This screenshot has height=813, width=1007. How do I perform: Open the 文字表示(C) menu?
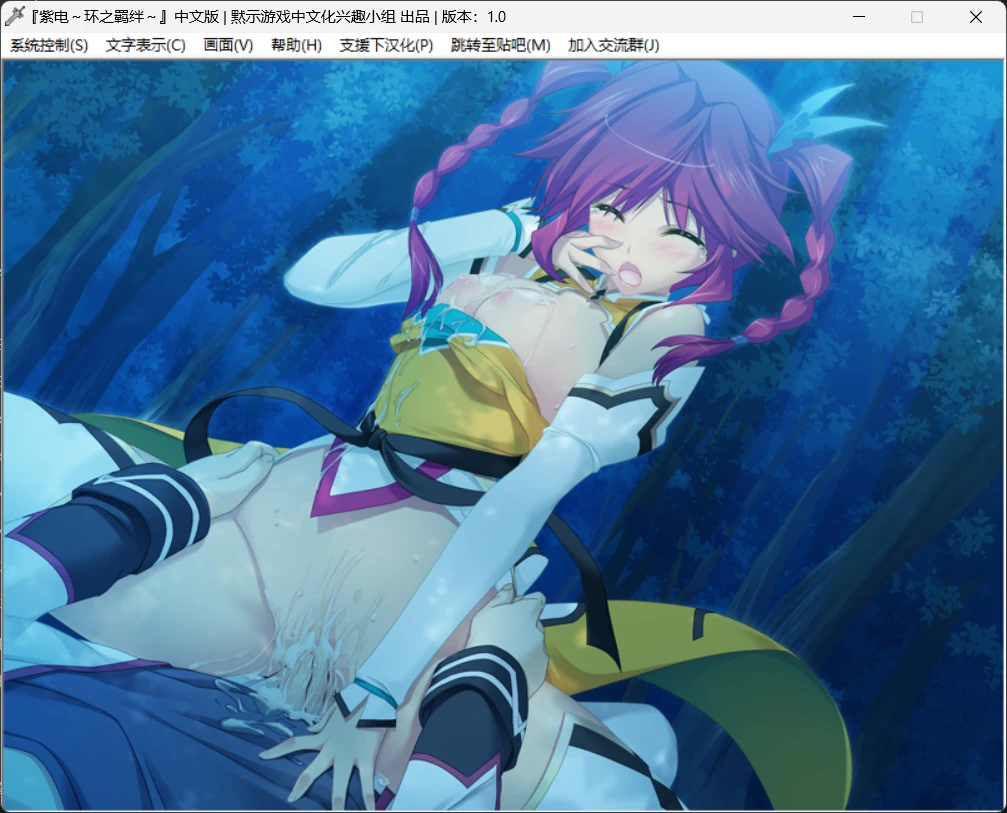[x=146, y=46]
